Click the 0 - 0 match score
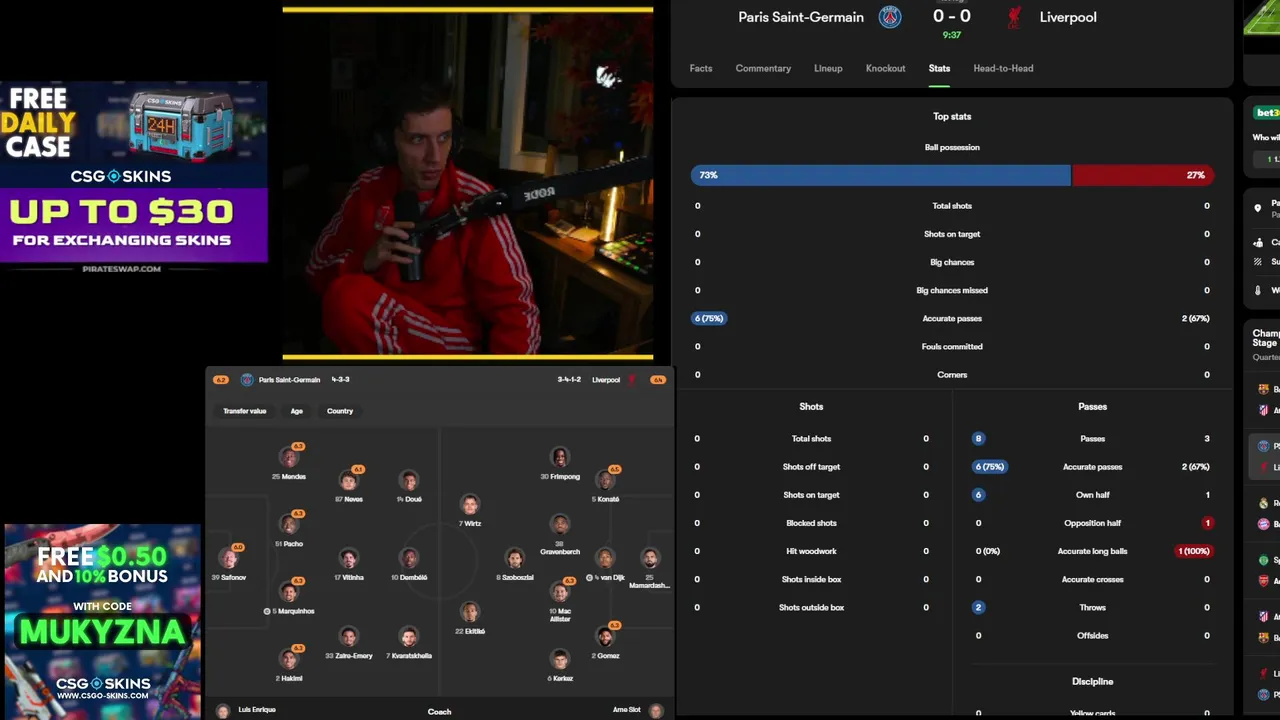This screenshot has width=1280, height=720. pos(951,16)
